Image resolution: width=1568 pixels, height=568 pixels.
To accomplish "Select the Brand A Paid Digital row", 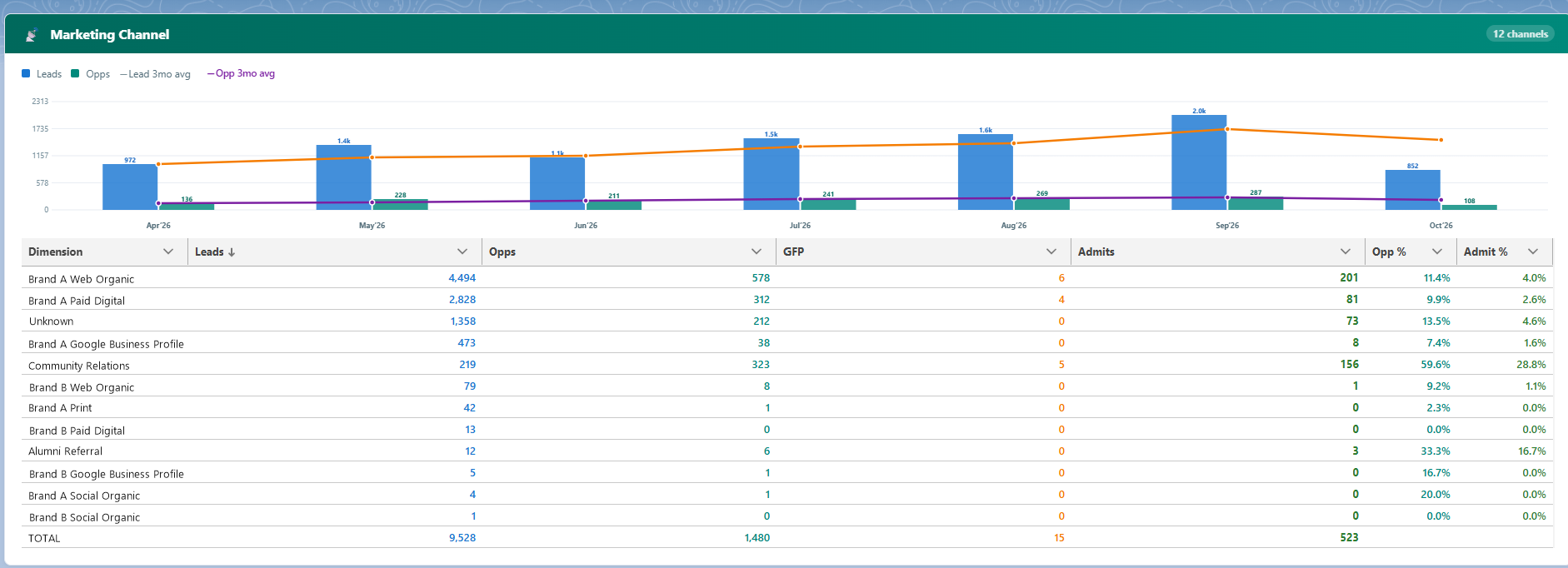I will pyautogui.click(x=787, y=299).
